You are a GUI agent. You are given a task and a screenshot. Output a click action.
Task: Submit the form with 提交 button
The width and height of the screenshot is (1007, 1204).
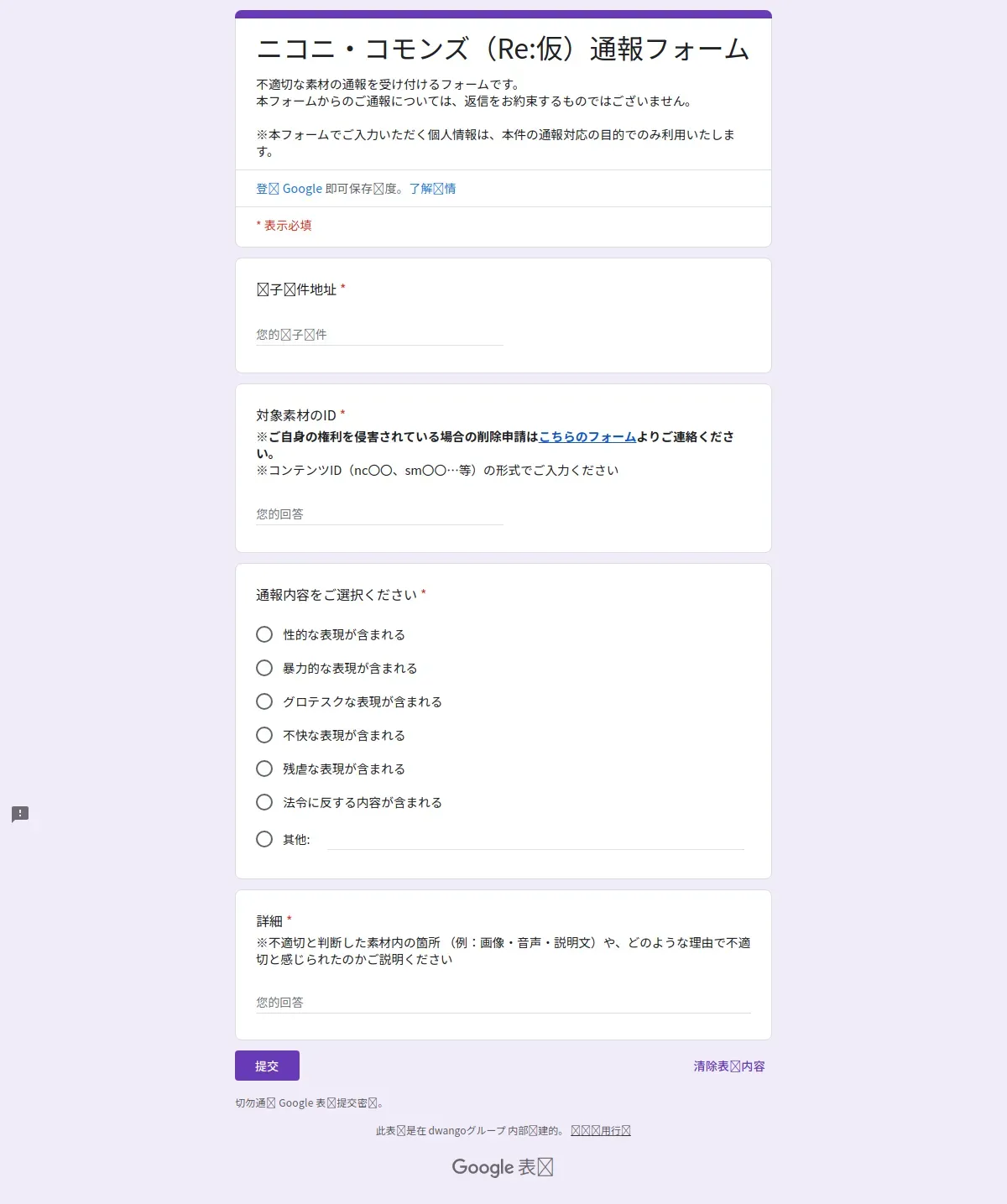tap(267, 1066)
